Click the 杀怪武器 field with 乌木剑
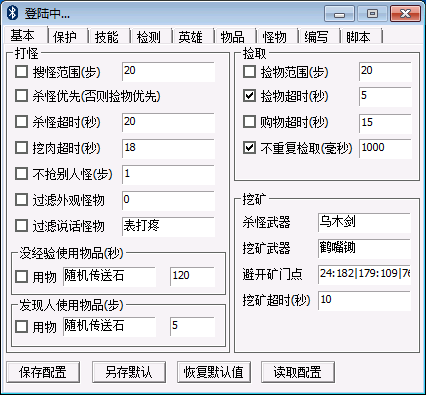This screenshot has width=426, height=395. click(364, 223)
